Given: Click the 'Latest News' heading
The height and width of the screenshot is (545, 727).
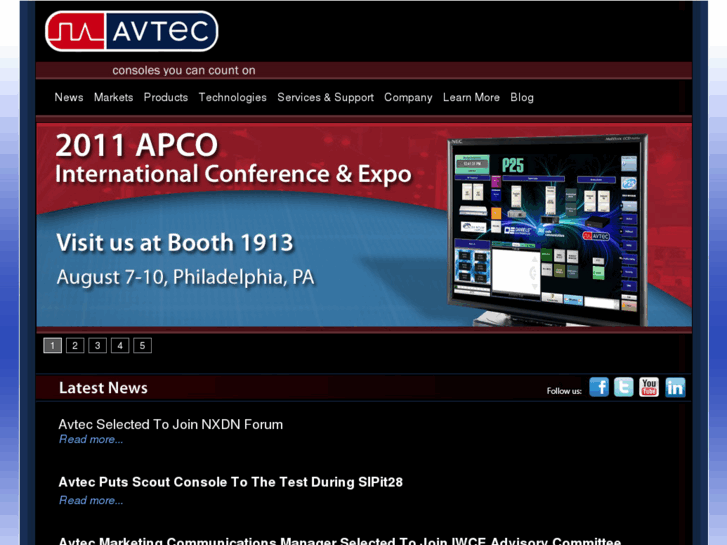Looking at the screenshot, I should [x=103, y=388].
